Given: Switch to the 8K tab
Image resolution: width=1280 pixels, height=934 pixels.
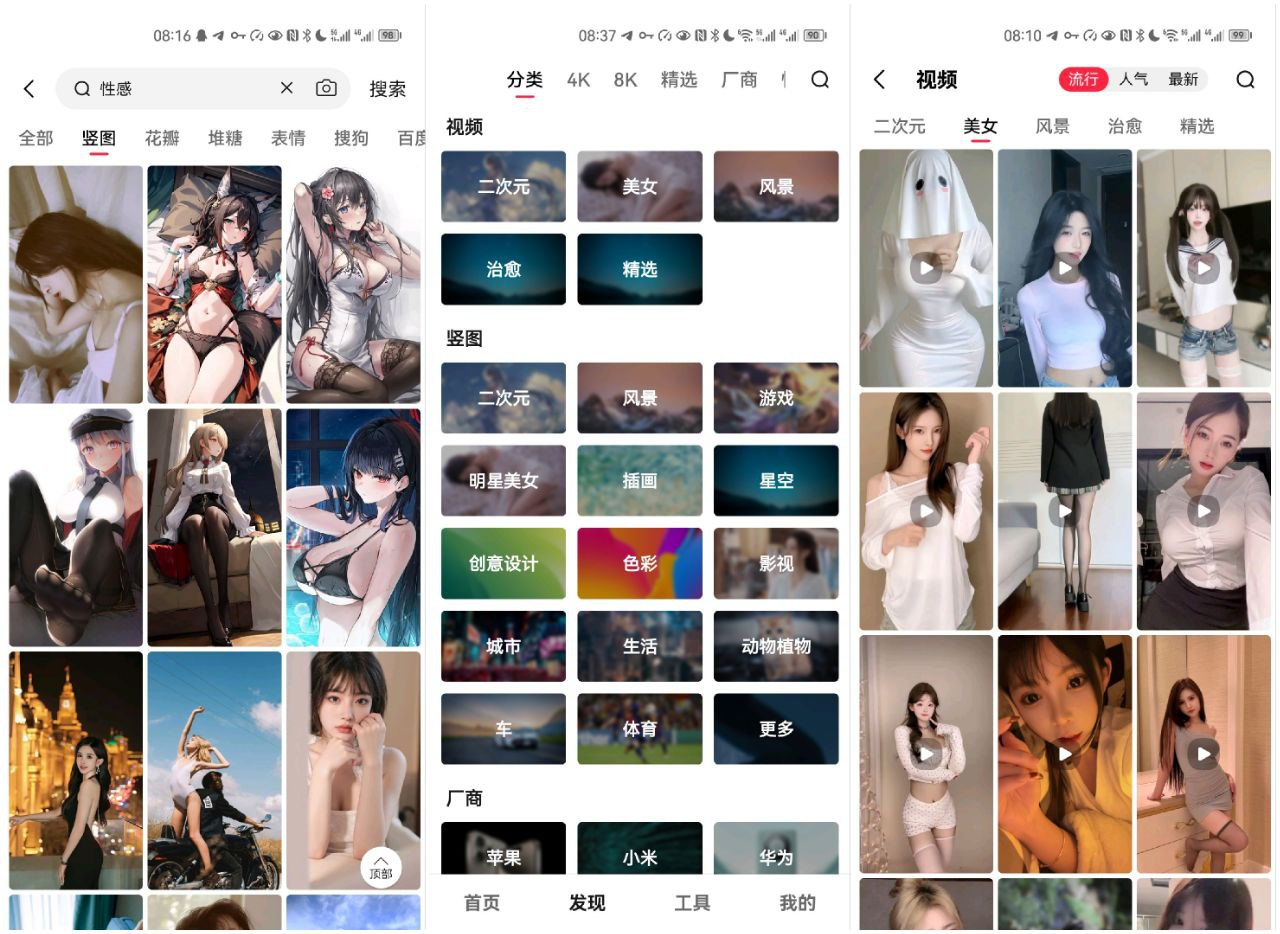Looking at the screenshot, I should [625, 80].
